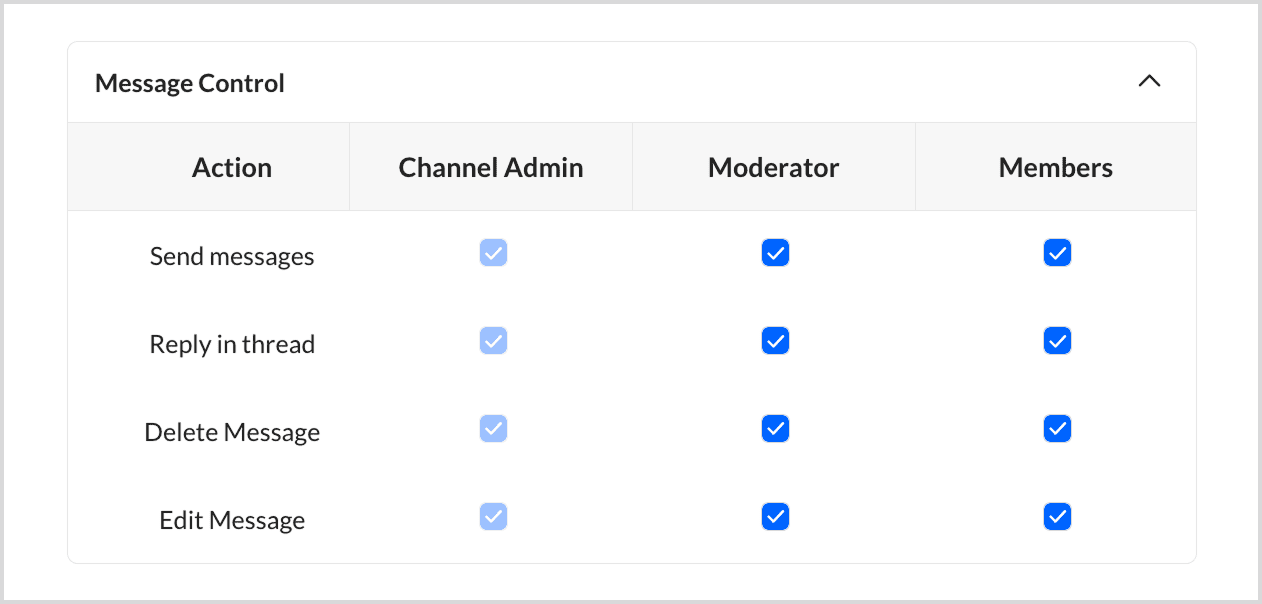The height and width of the screenshot is (604, 1262).
Task: Disable Reply in thread for Members
Action: pos(1057,341)
